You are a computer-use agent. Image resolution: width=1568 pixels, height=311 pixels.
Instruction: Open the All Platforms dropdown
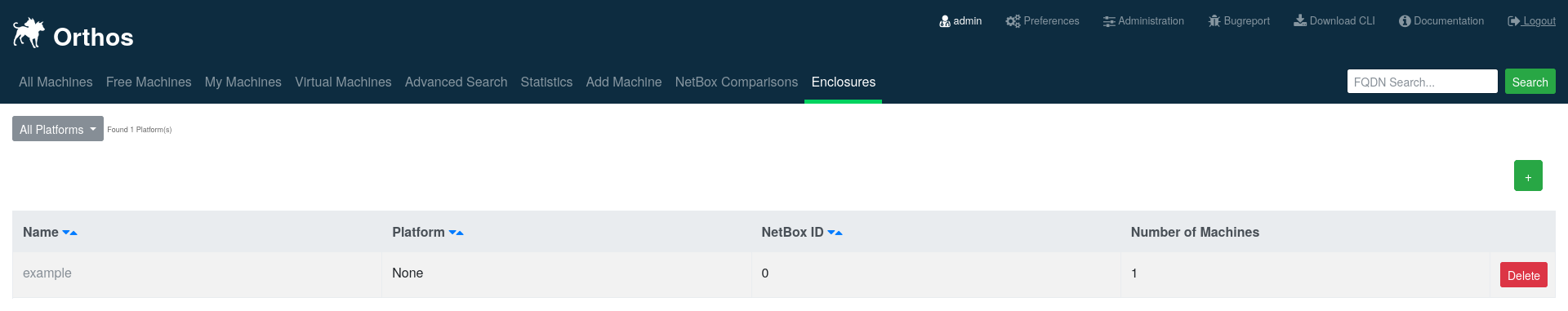point(58,129)
